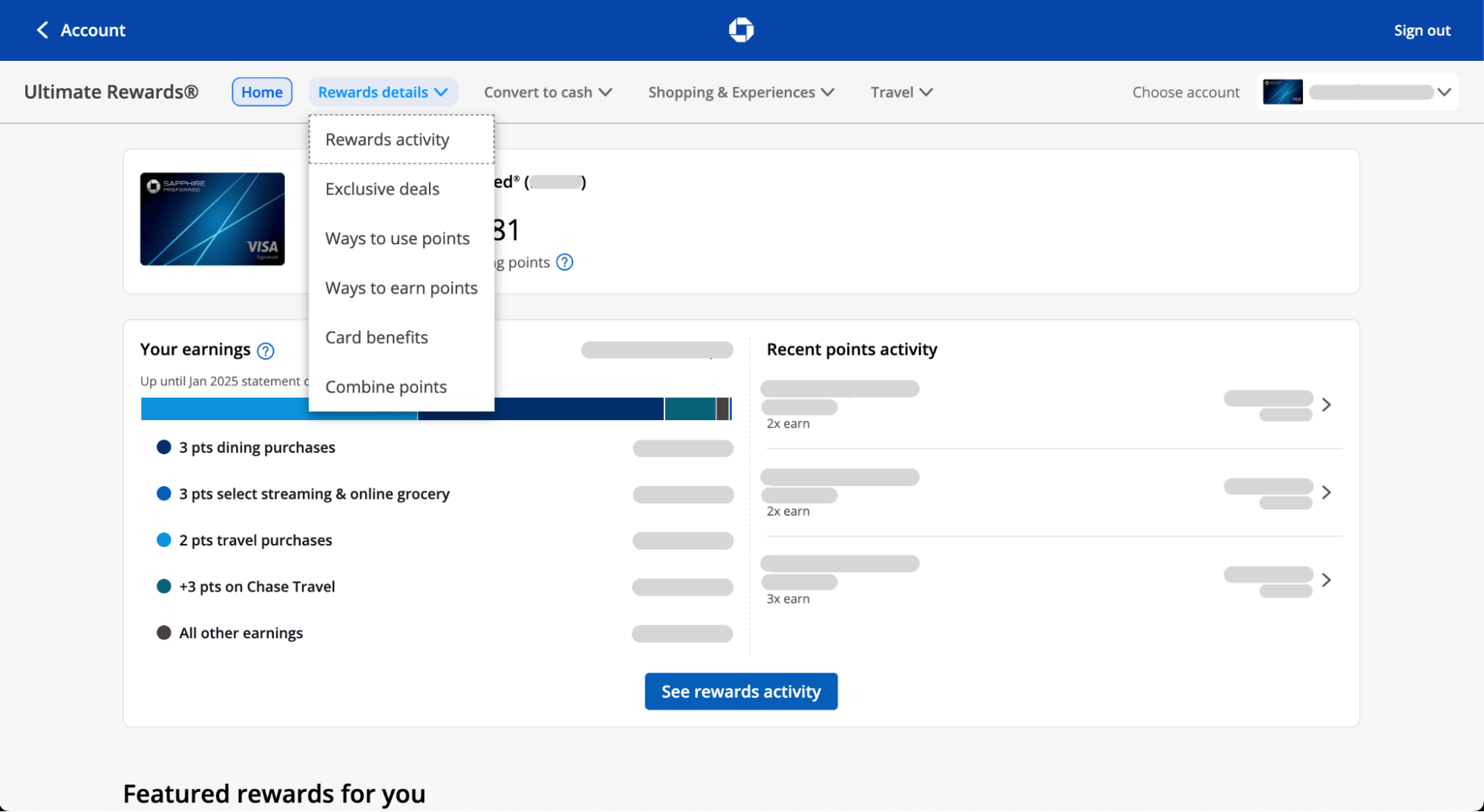1484x812 pixels.
Task: Click the See rewards activity button
Action: [741, 691]
